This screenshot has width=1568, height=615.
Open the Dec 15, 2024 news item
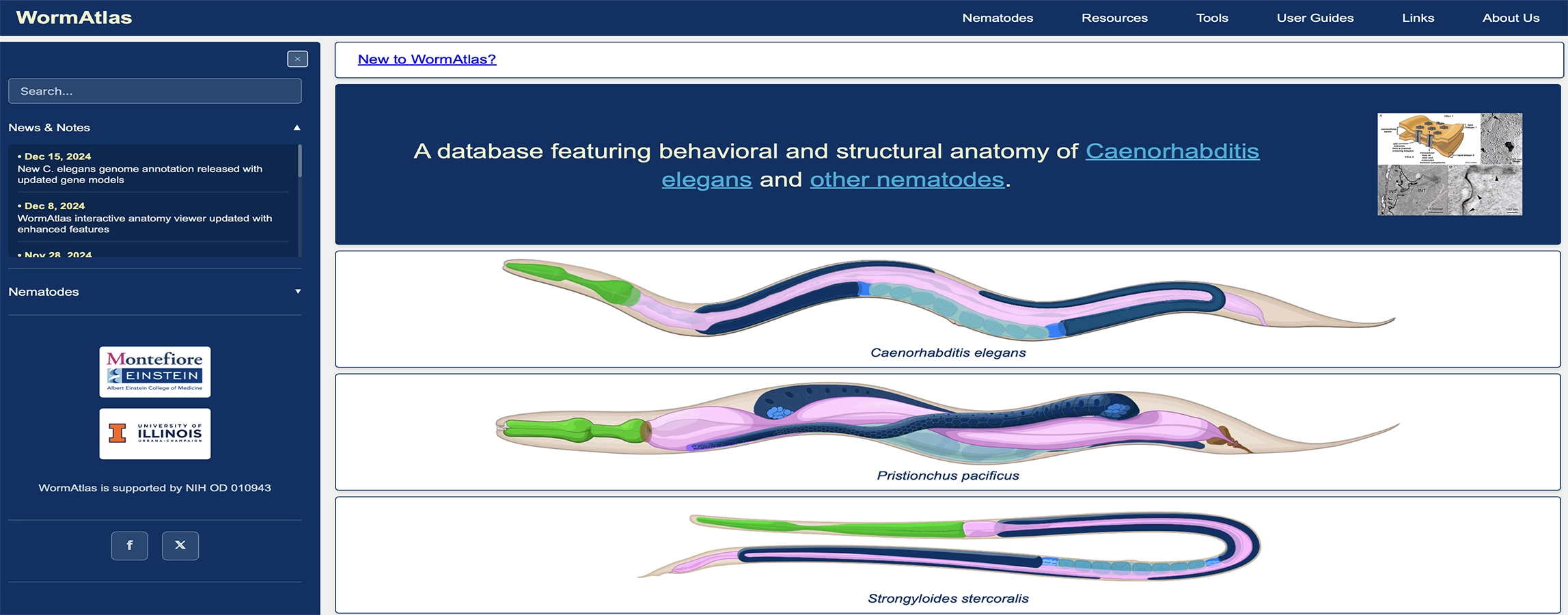point(153,168)
